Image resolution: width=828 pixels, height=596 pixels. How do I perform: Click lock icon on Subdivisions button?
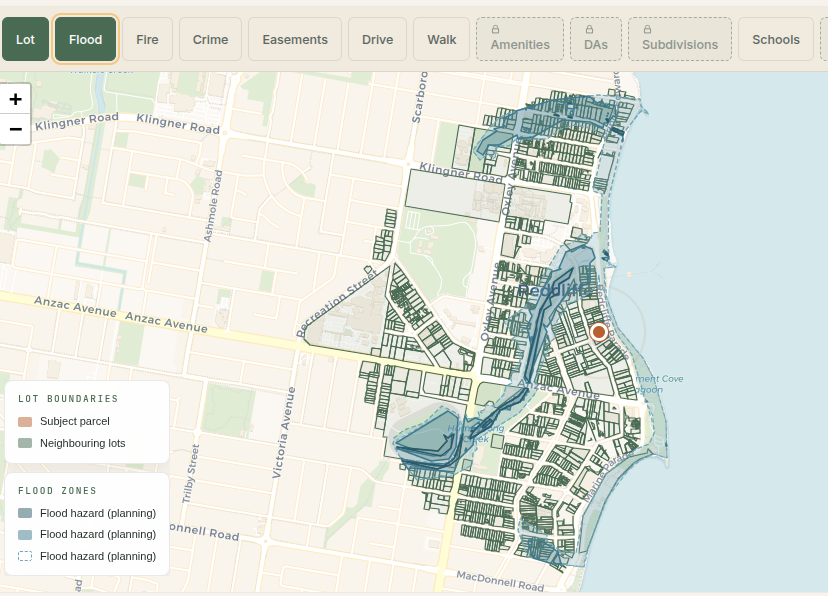coord(647,30)
